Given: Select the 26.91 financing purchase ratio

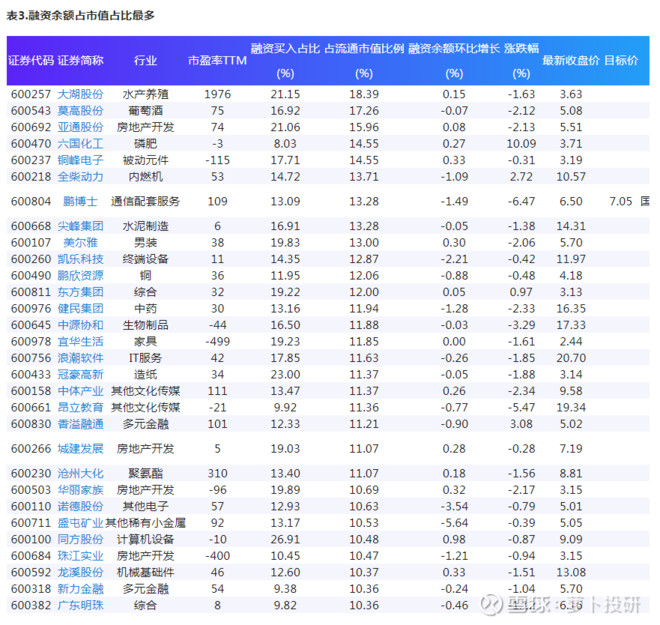Looking at the screenshot, I should coord(285,539).
